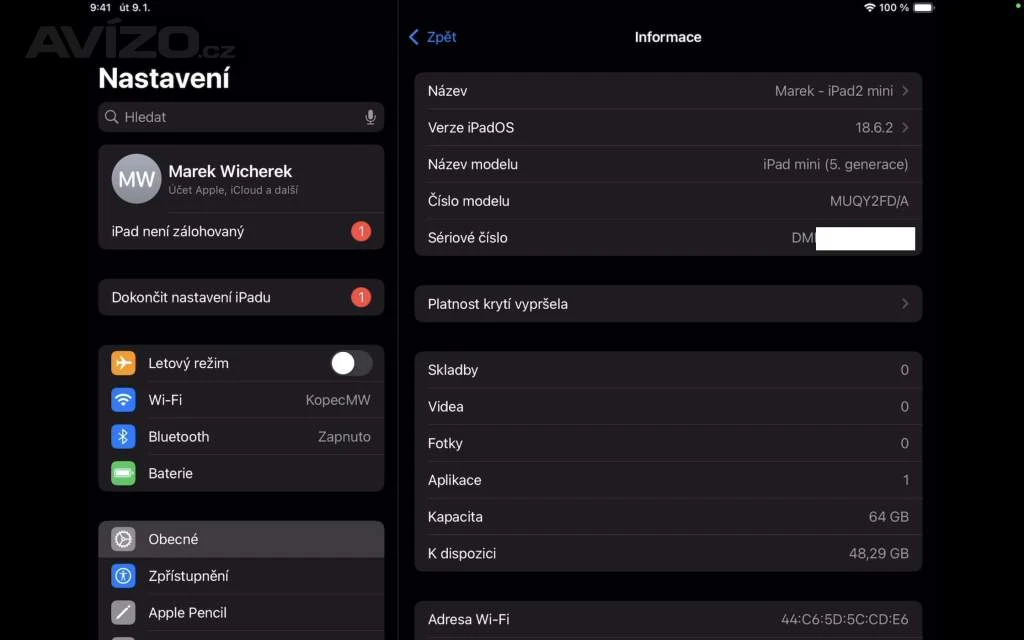Viewport: 1024px width, 640px height.
Task: Open Dokončit nastavení iPadu
Action: pos(241,297)
